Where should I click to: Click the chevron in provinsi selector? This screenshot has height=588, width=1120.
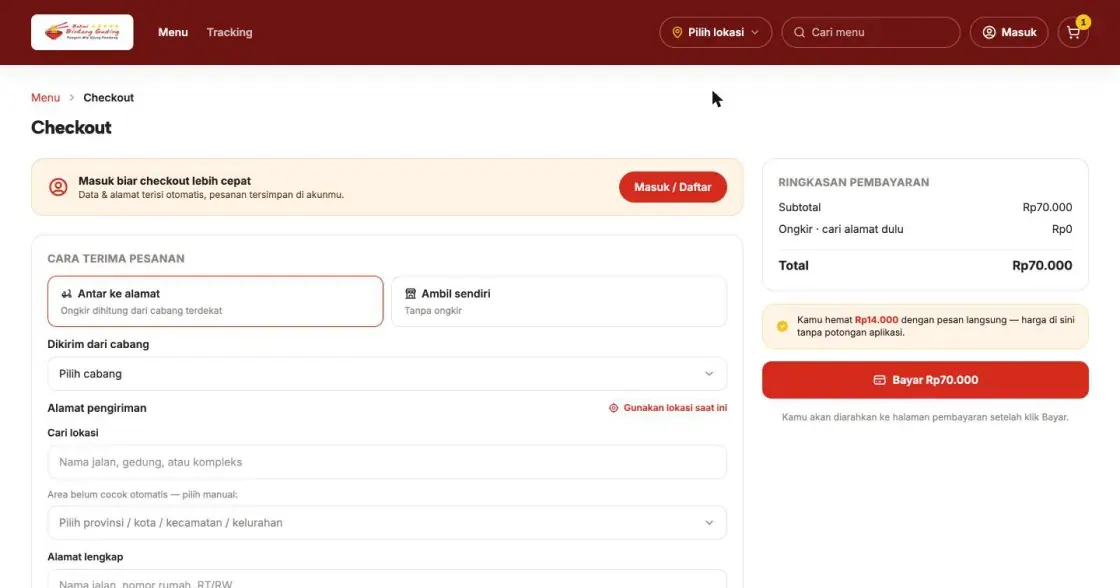pos(709,523)
